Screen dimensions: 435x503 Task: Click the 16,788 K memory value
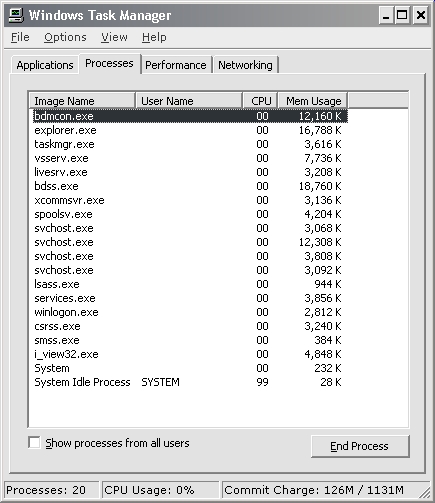[x=320, y=130]
